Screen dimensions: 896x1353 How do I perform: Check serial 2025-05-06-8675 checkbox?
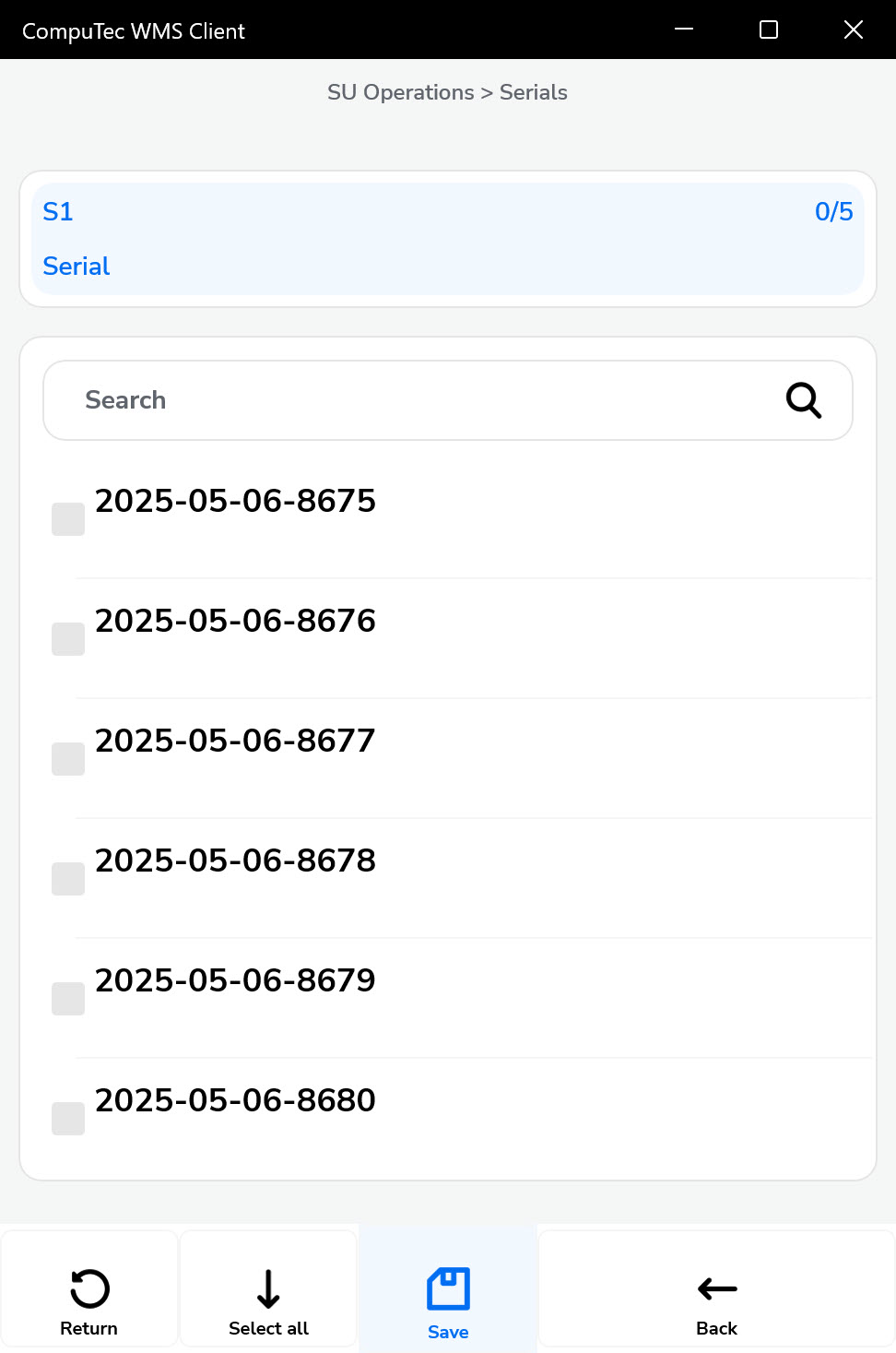click(x=68, y=519)
